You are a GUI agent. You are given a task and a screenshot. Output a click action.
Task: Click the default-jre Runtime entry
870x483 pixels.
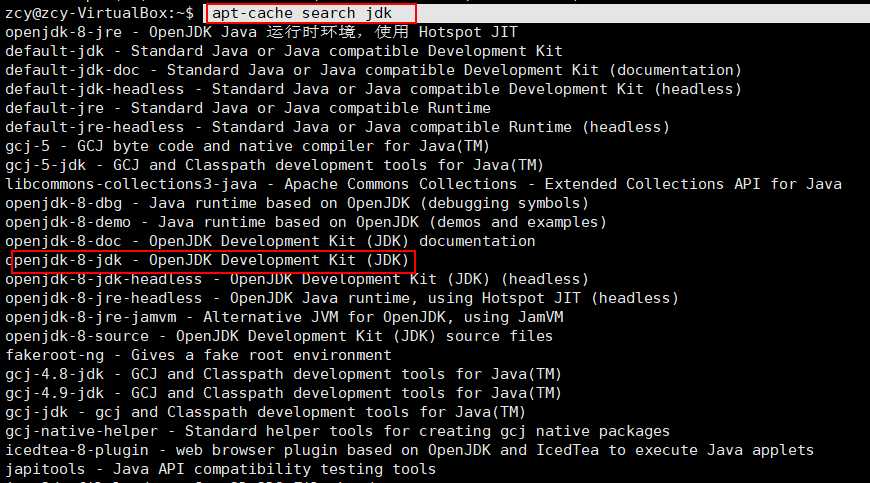point(247,108)
